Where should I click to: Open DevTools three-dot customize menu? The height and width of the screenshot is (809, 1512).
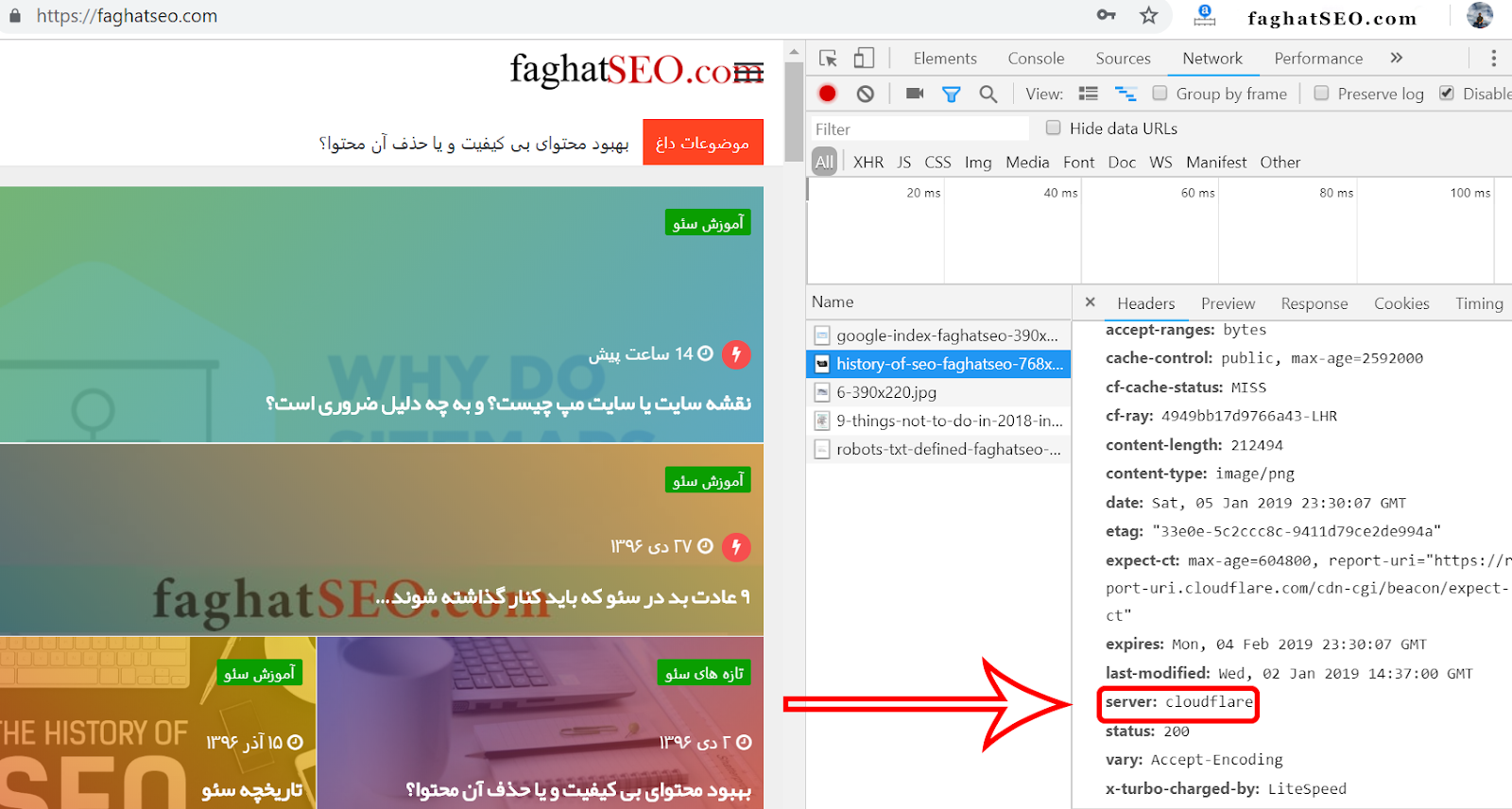pyautogui.click(x=1494, y=59)
